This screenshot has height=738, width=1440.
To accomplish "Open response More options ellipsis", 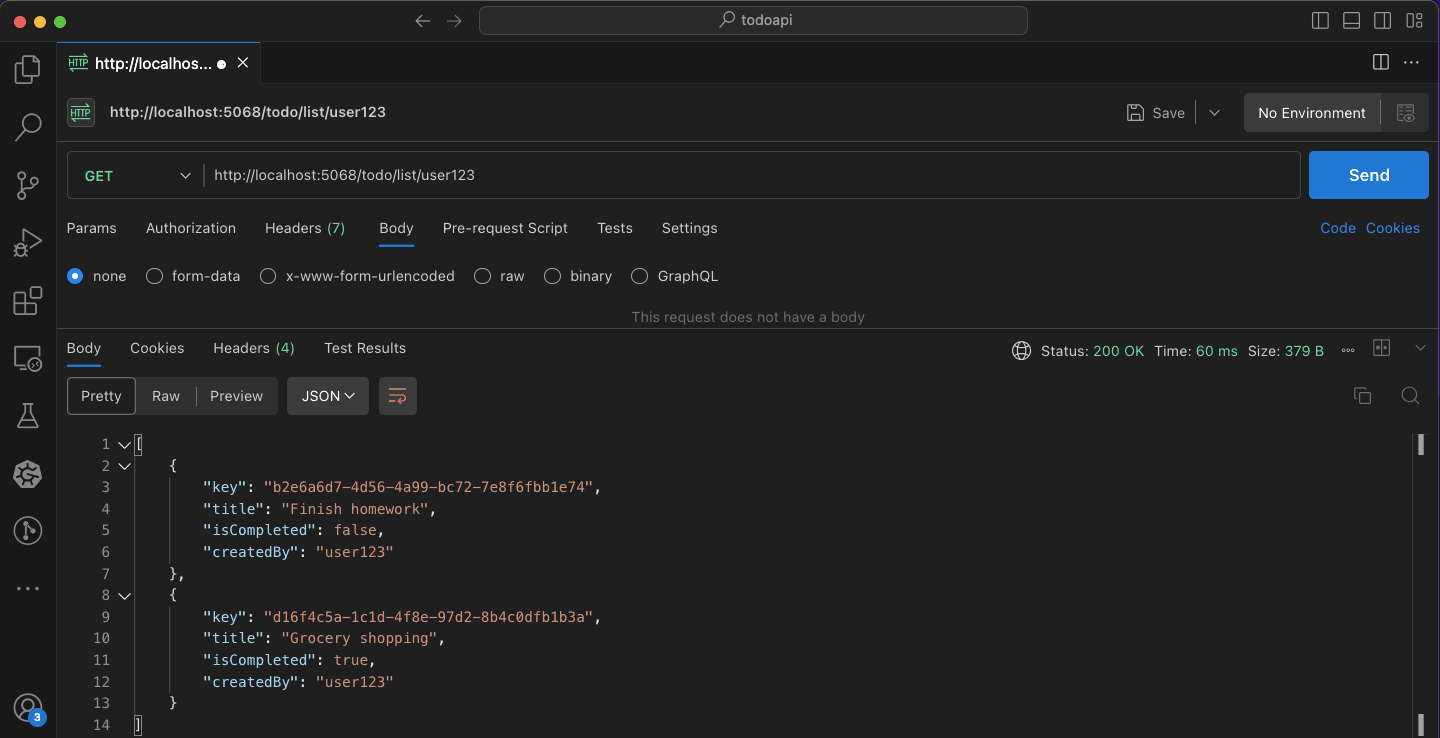I will pyautogui.click(x=1348, y=350).
